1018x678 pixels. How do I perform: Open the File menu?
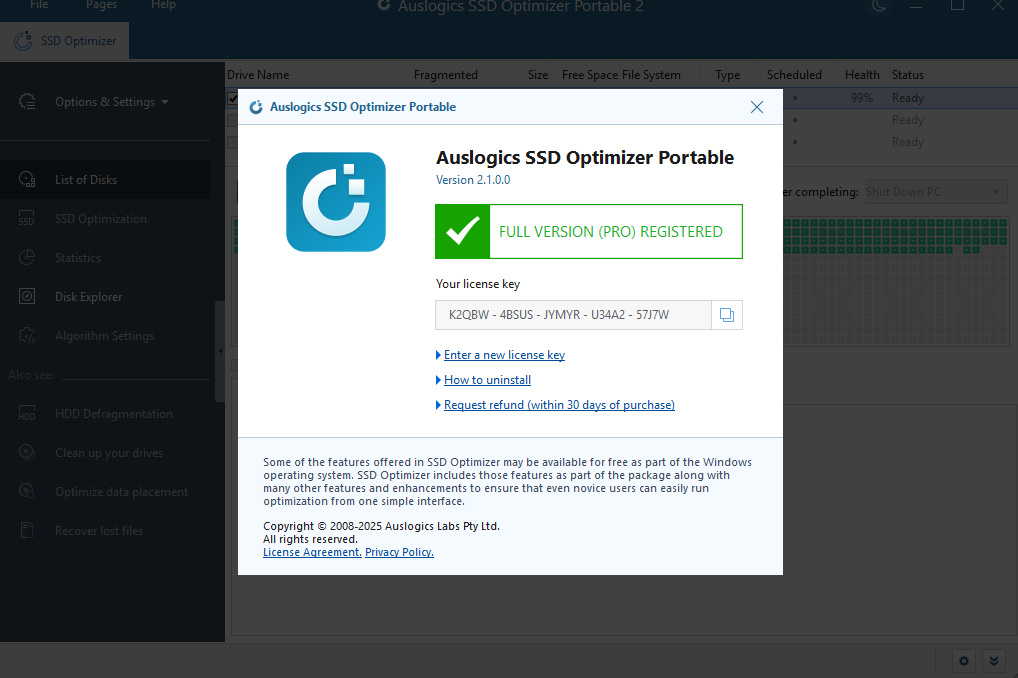coord(39,6)
